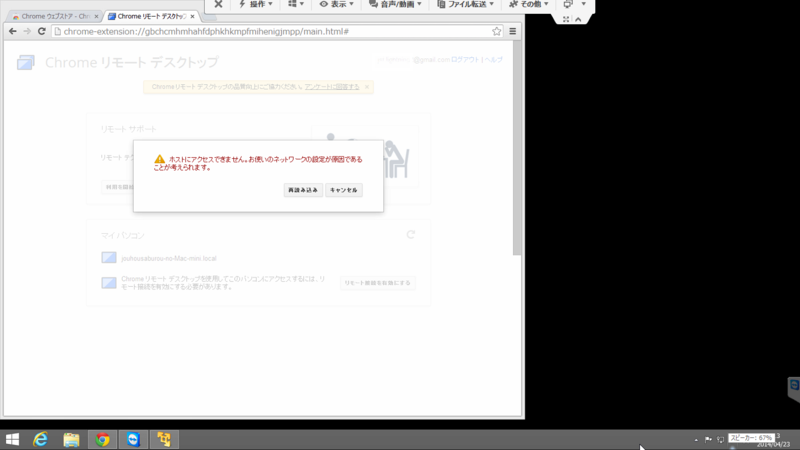800x450 pixels.
Task: Click the 2014/04/23 date in the taskbar
Action: click(x=773, y=444)
